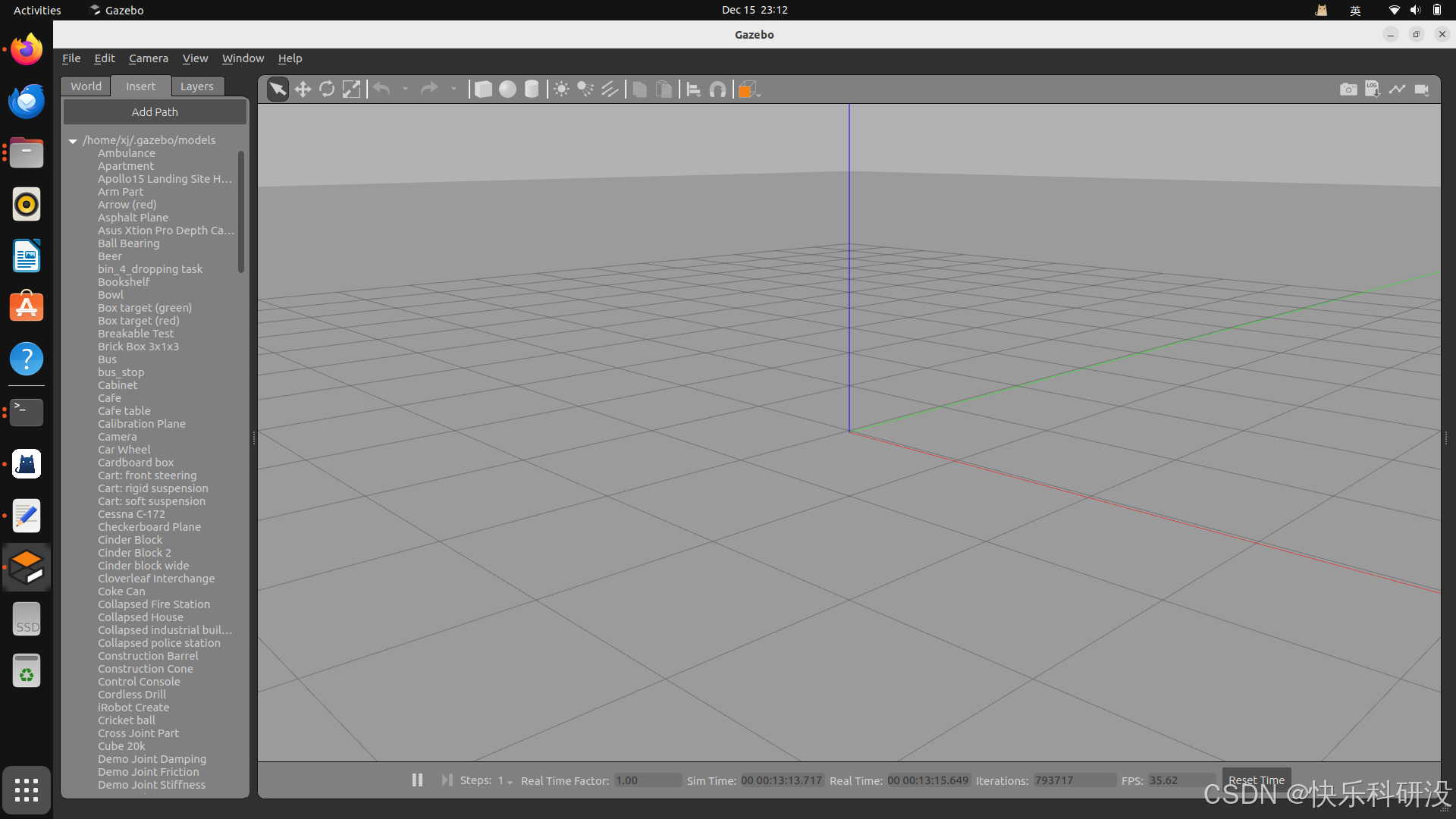This screenshot has height=819, width=1456.
Task: Click the Add Path button
Action: pyautogui.click(x=154, y=111)
